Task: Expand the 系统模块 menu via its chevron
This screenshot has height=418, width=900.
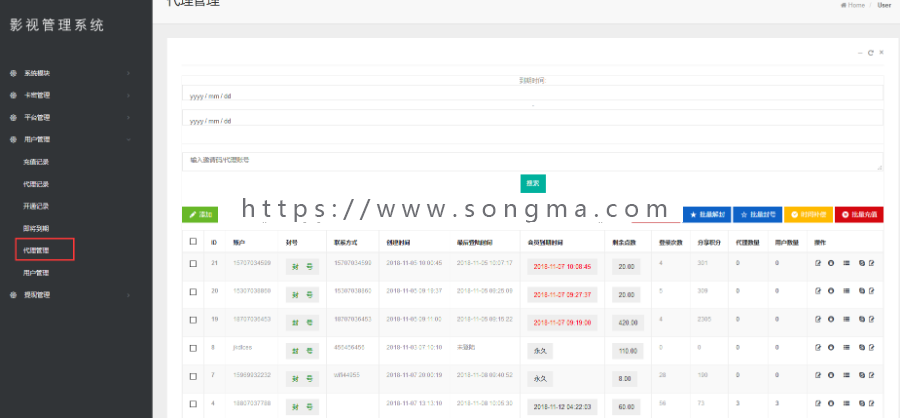Action: pos(128,73)
